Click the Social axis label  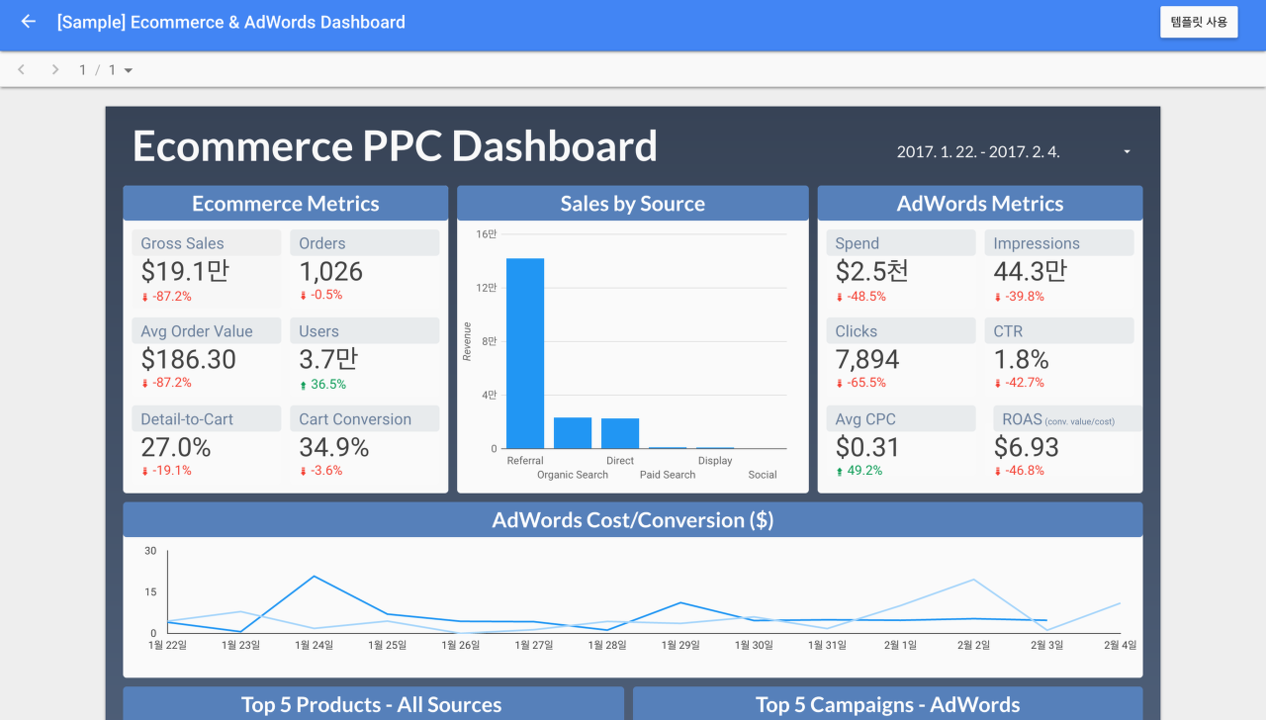[762, 475]
